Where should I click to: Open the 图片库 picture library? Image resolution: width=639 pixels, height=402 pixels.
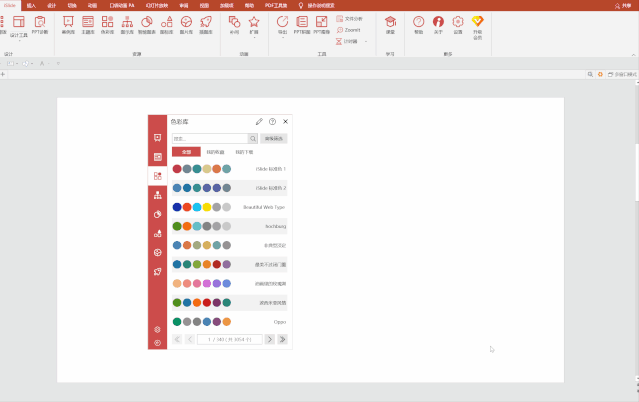point(186,25)
